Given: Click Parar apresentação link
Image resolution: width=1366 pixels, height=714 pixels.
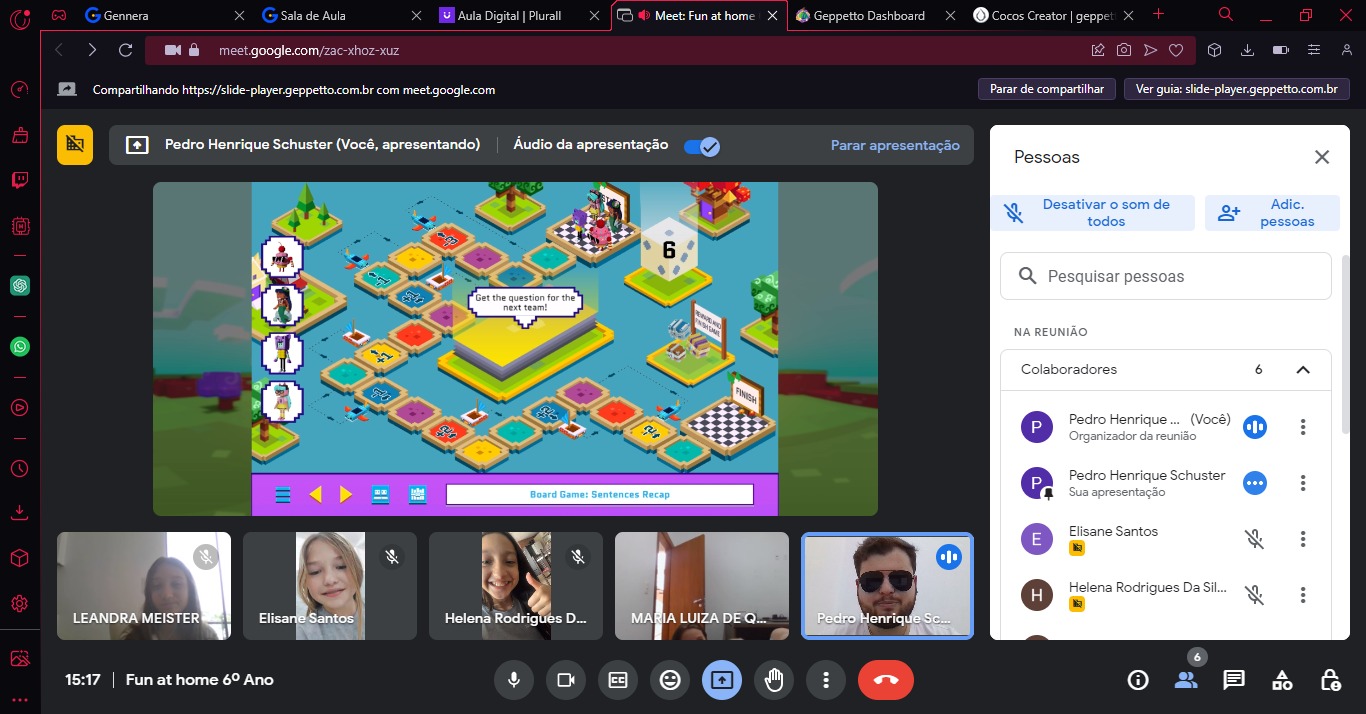Looking at the screenshot, I should pyautogui.click(x=895, y=145).
